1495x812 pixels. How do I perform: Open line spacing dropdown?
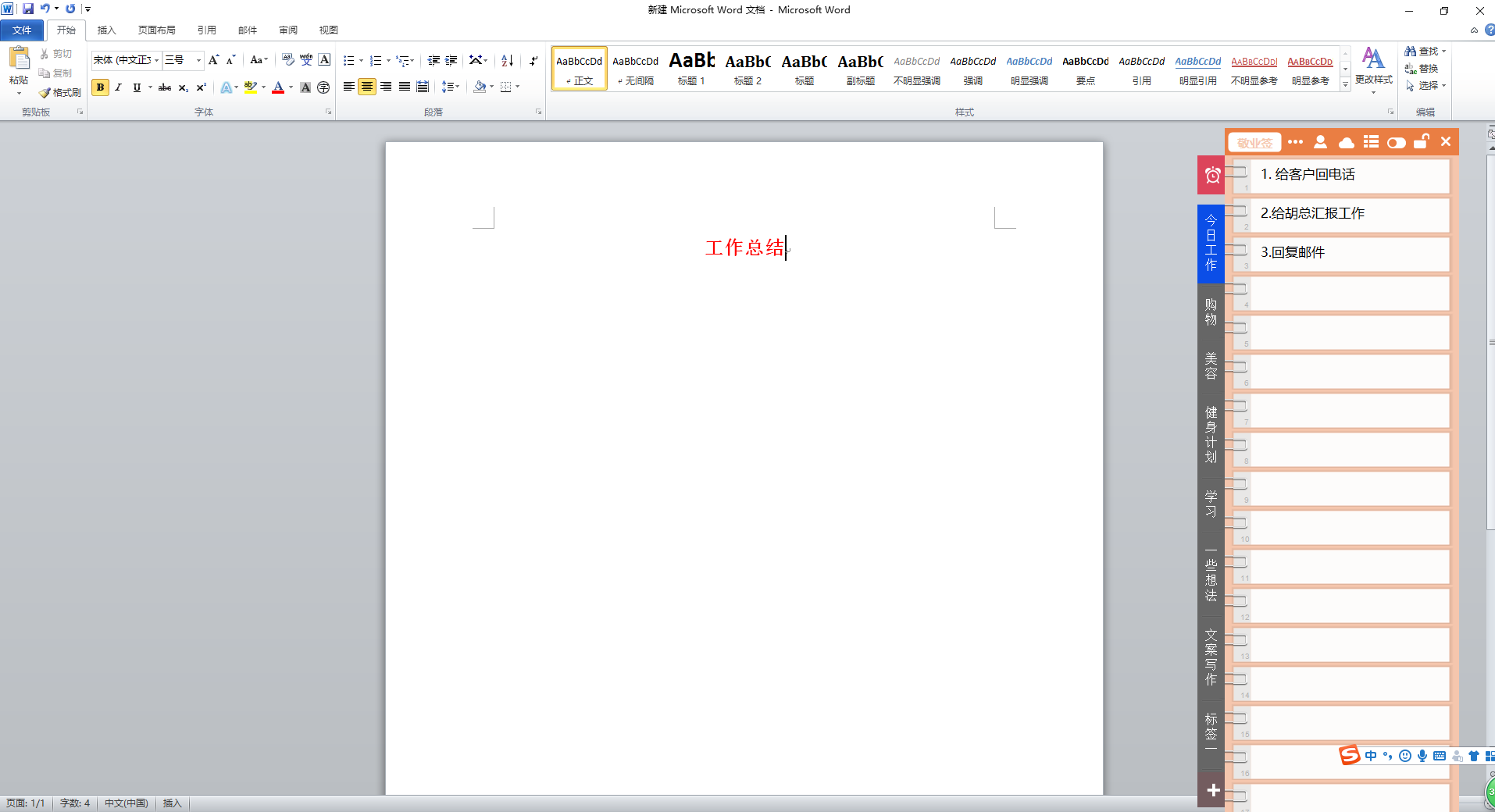click(x=451, y=87)
